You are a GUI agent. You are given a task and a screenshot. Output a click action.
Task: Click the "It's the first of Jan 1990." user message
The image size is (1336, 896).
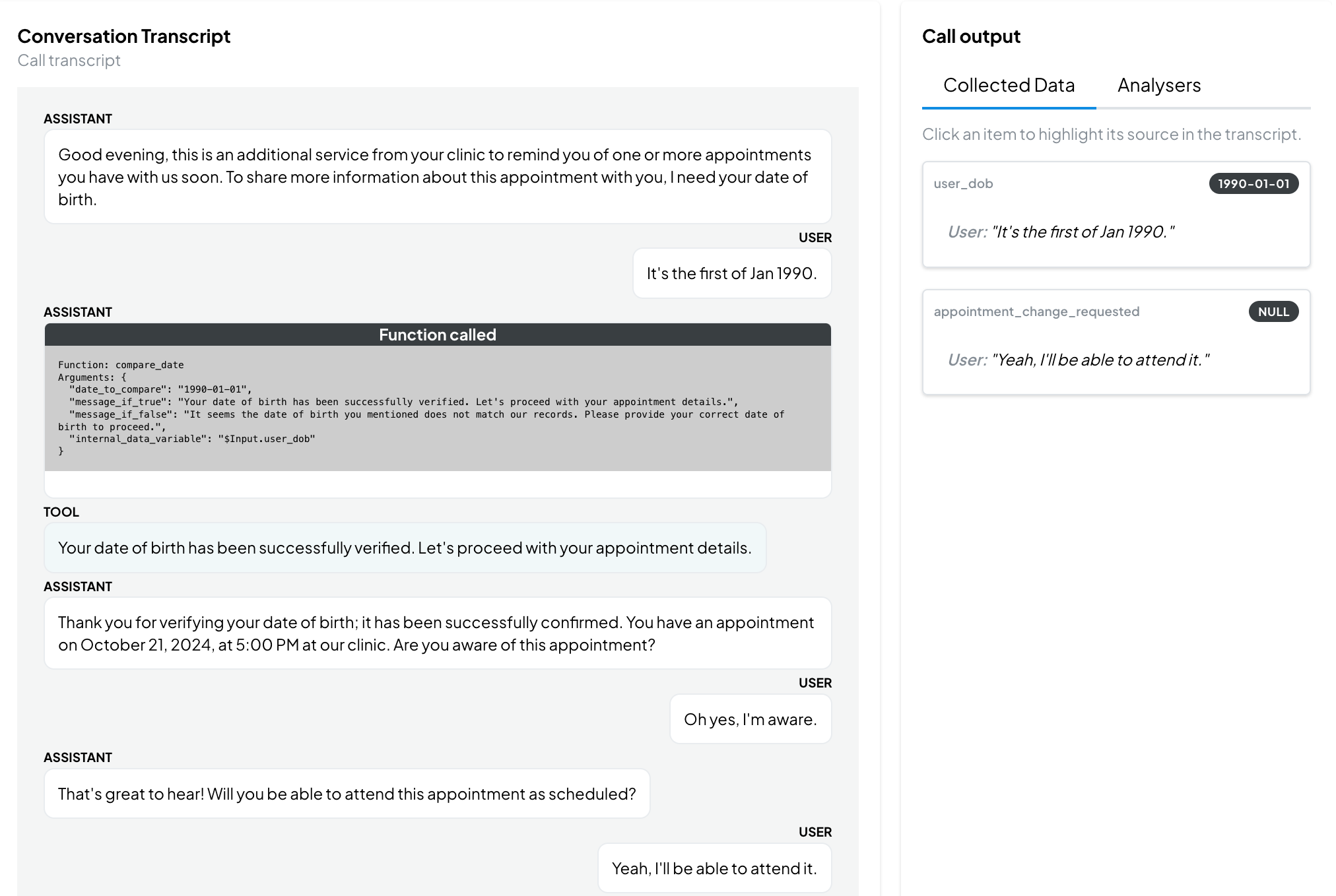(x=732, y=273)
